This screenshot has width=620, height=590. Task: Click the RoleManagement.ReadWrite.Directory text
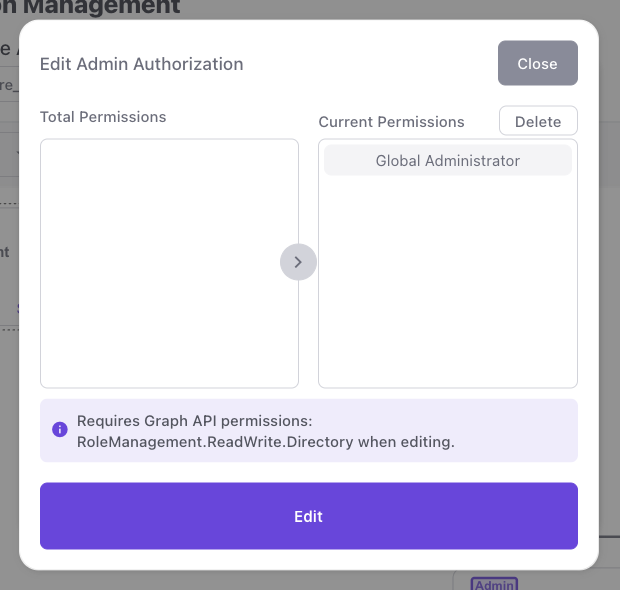(214, 441)
